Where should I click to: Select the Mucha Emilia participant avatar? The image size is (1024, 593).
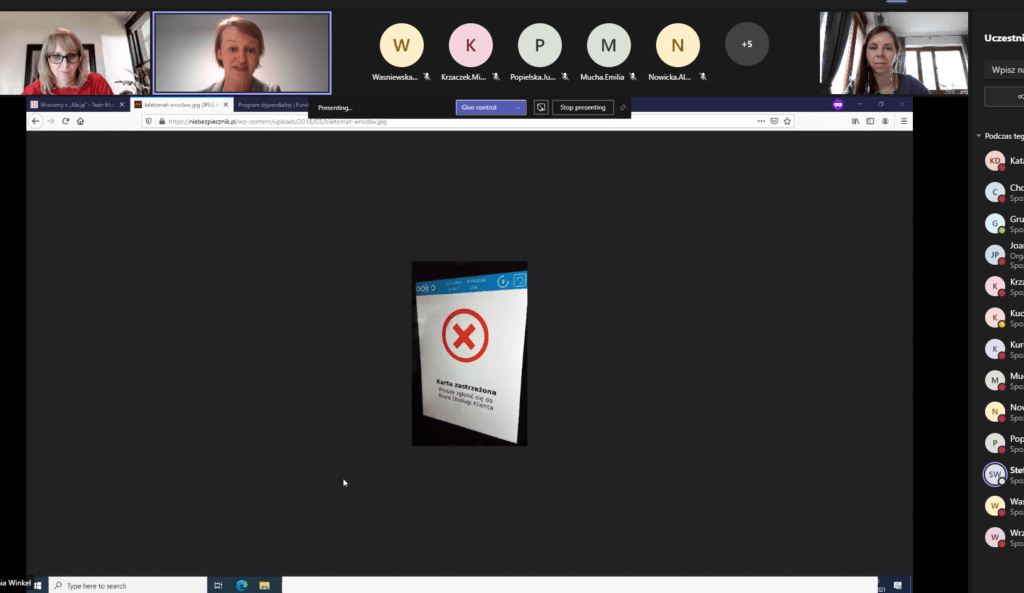tap(609, 45)
